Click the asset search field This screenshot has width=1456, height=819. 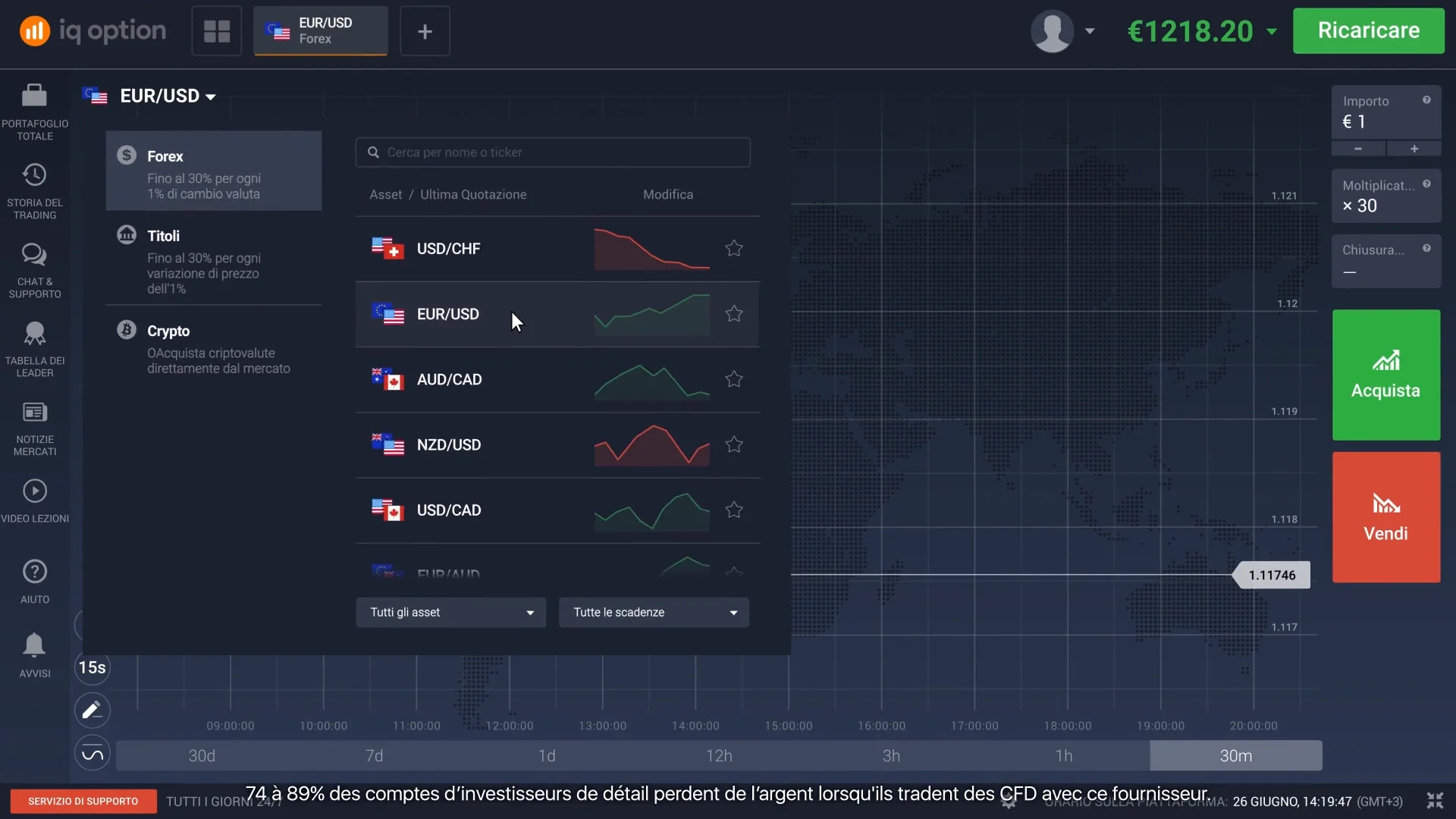553,152
